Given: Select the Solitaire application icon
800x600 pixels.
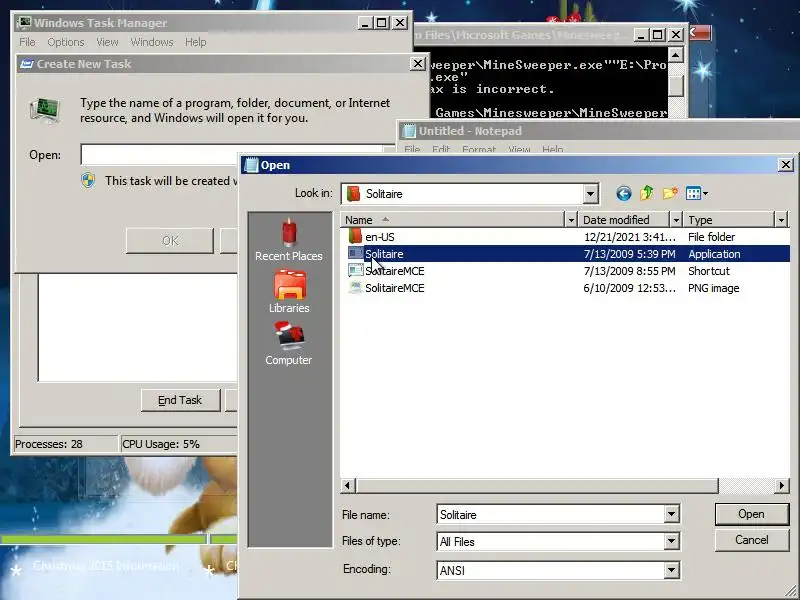Looking at the screenshot, I should pyautogui.click(x=355, y=254).
